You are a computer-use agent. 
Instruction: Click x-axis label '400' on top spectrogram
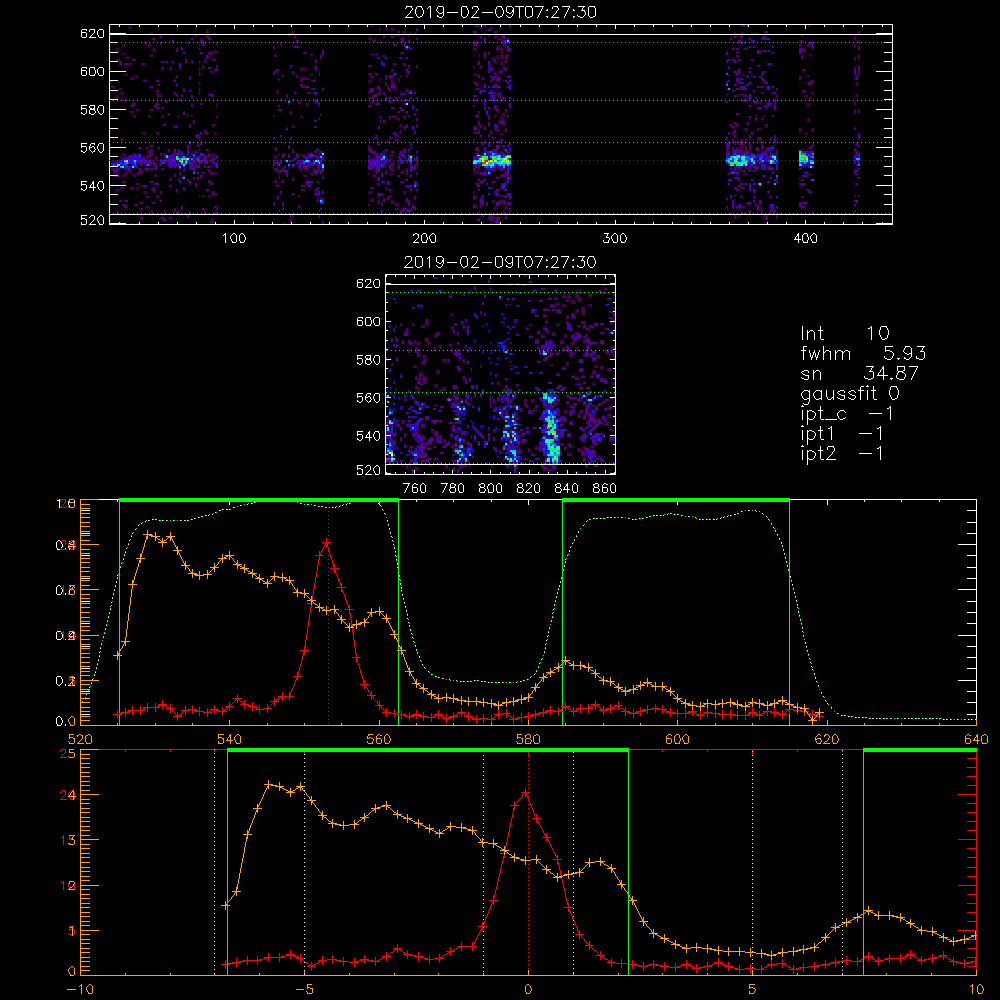click(x=805, y=239)
